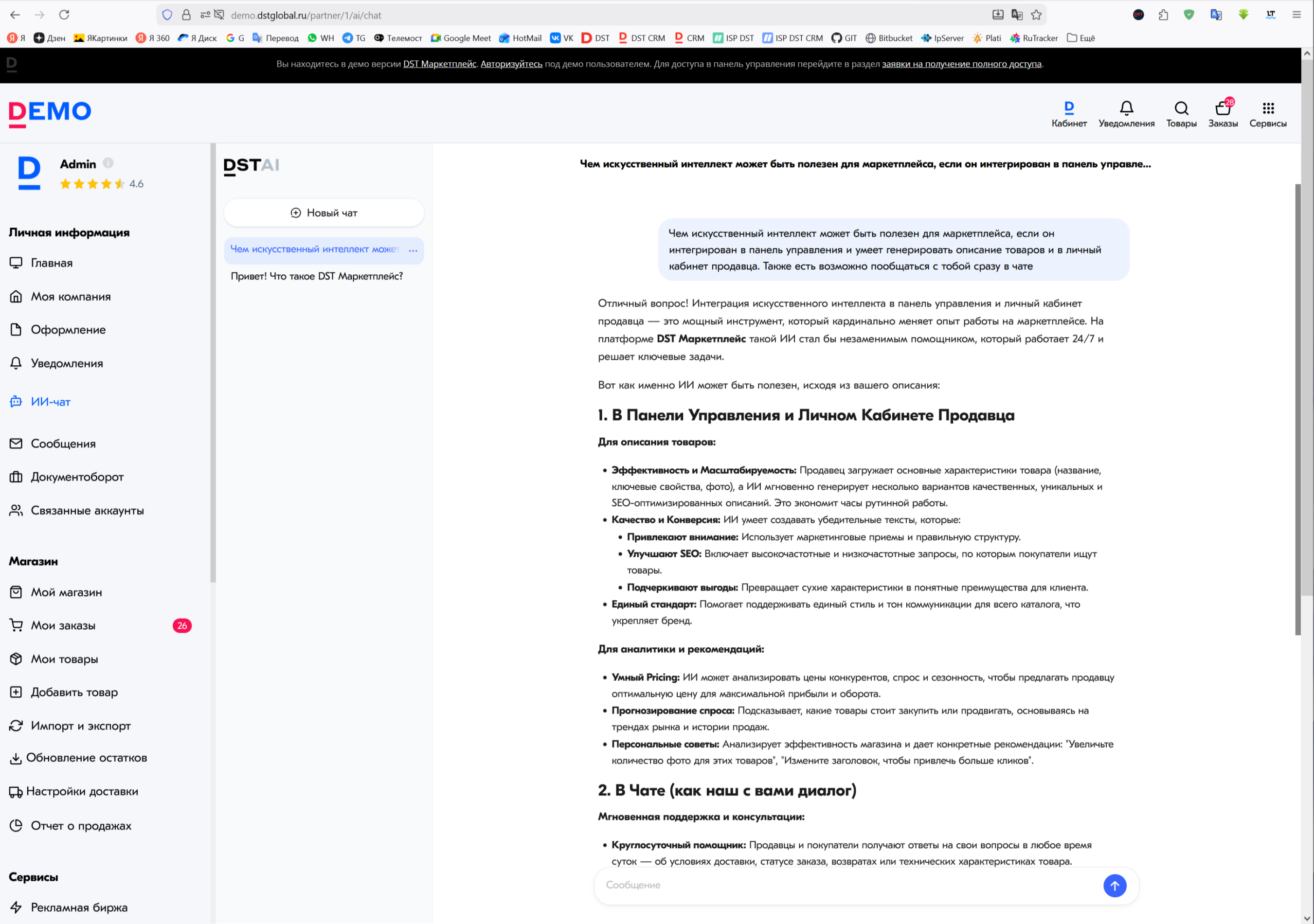Open chat 'Привет! Что такое DST Маркетплейс?'
This screenshot has height=924, width=1314.
pos(317,276)
